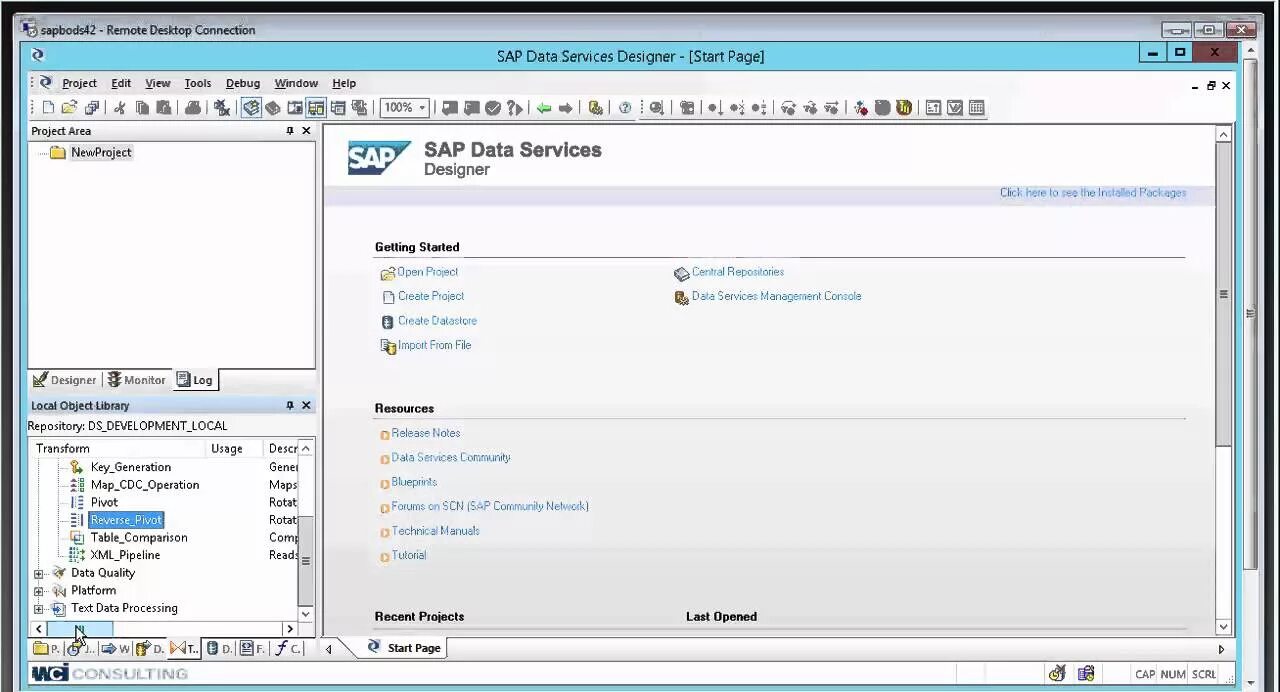Click the Import From File link
1280x692 pixels.
[434, 345]
